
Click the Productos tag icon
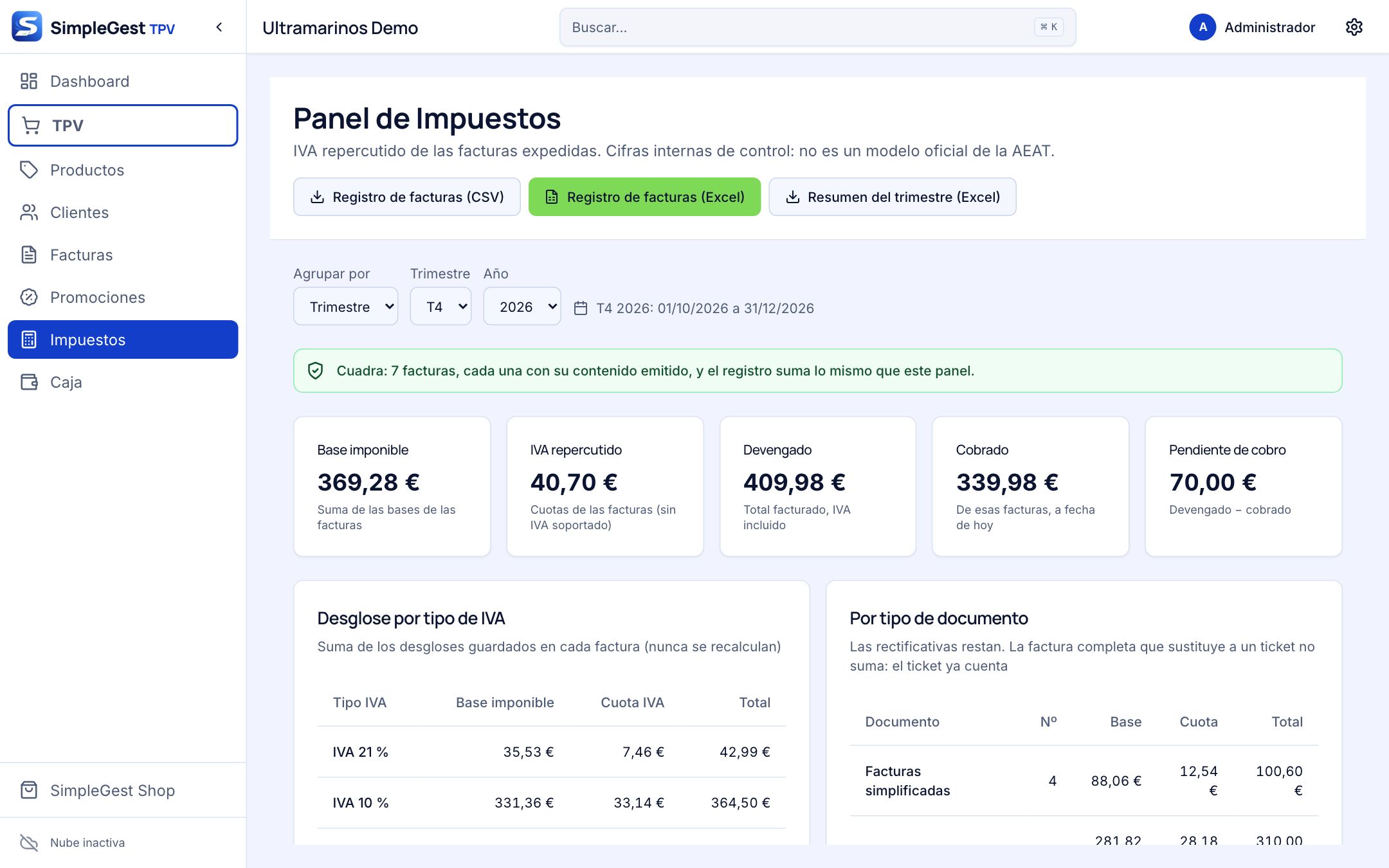pyautogui.click(x=29, y=170)
